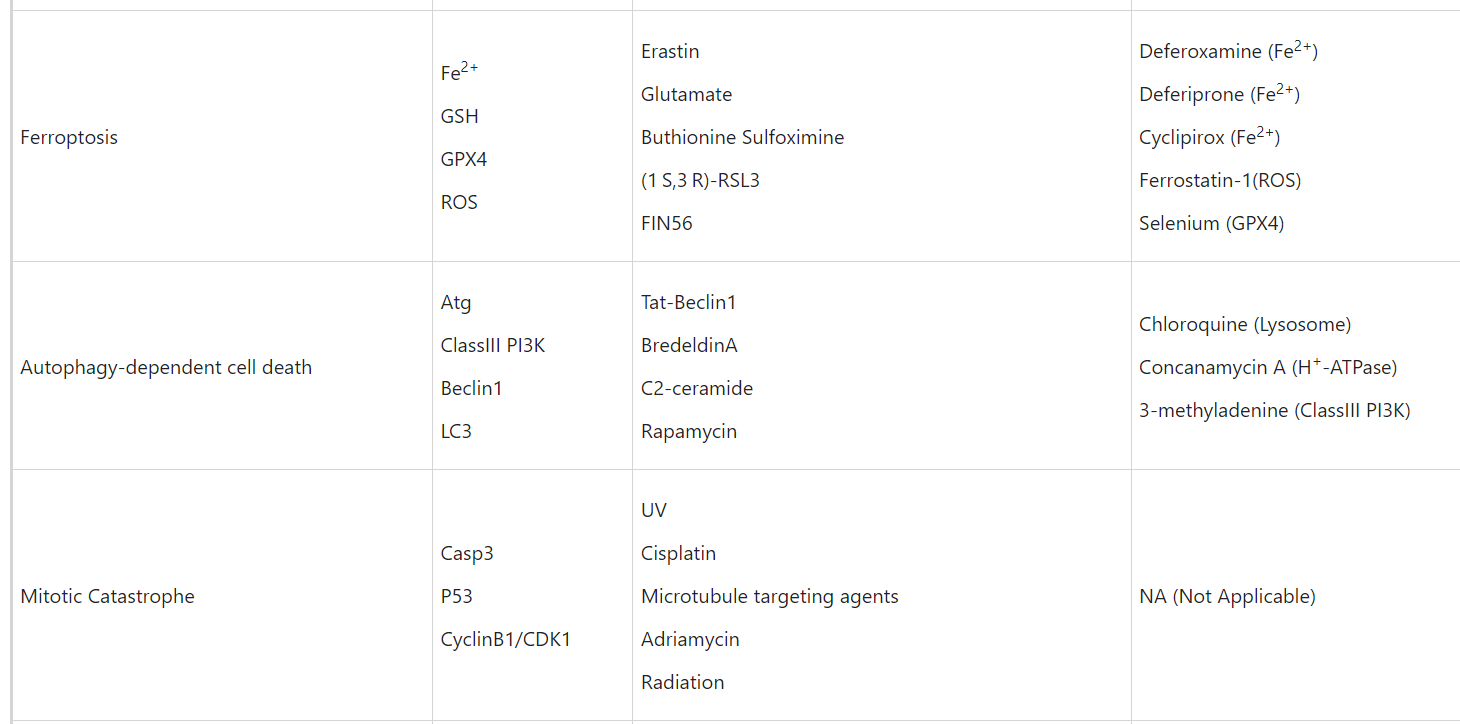Click Selenium (GPX4) cell text
This screenshot has width=1460, height=724.
coord(1211,223)
